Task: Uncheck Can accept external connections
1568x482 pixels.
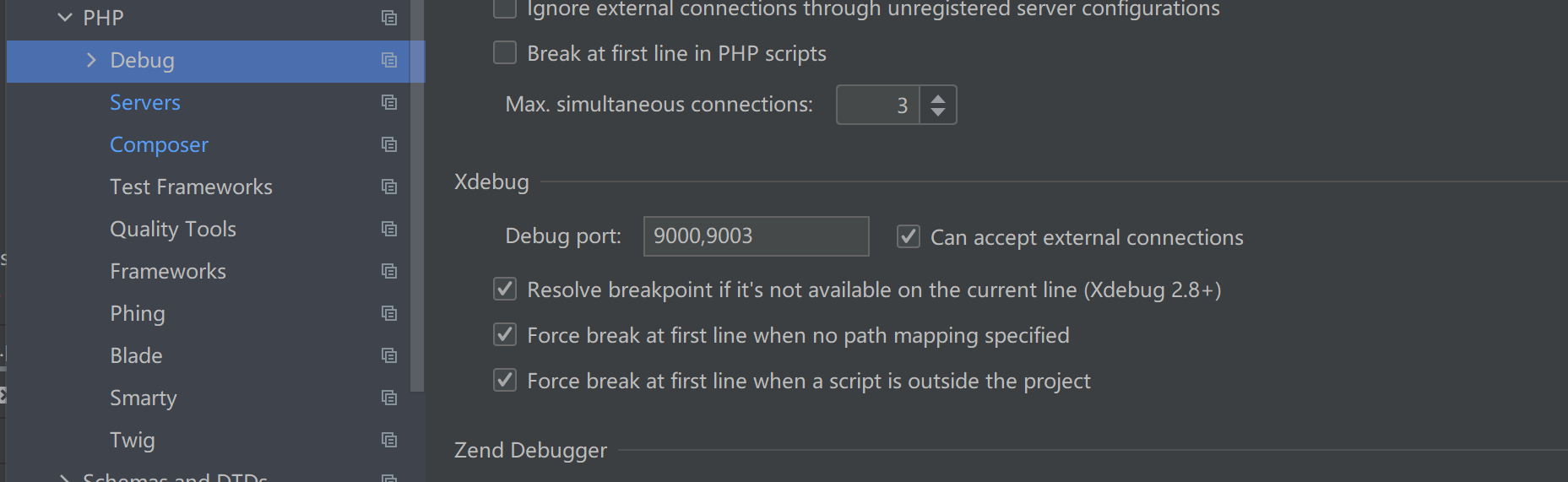Action: click(x=909, y=237)
